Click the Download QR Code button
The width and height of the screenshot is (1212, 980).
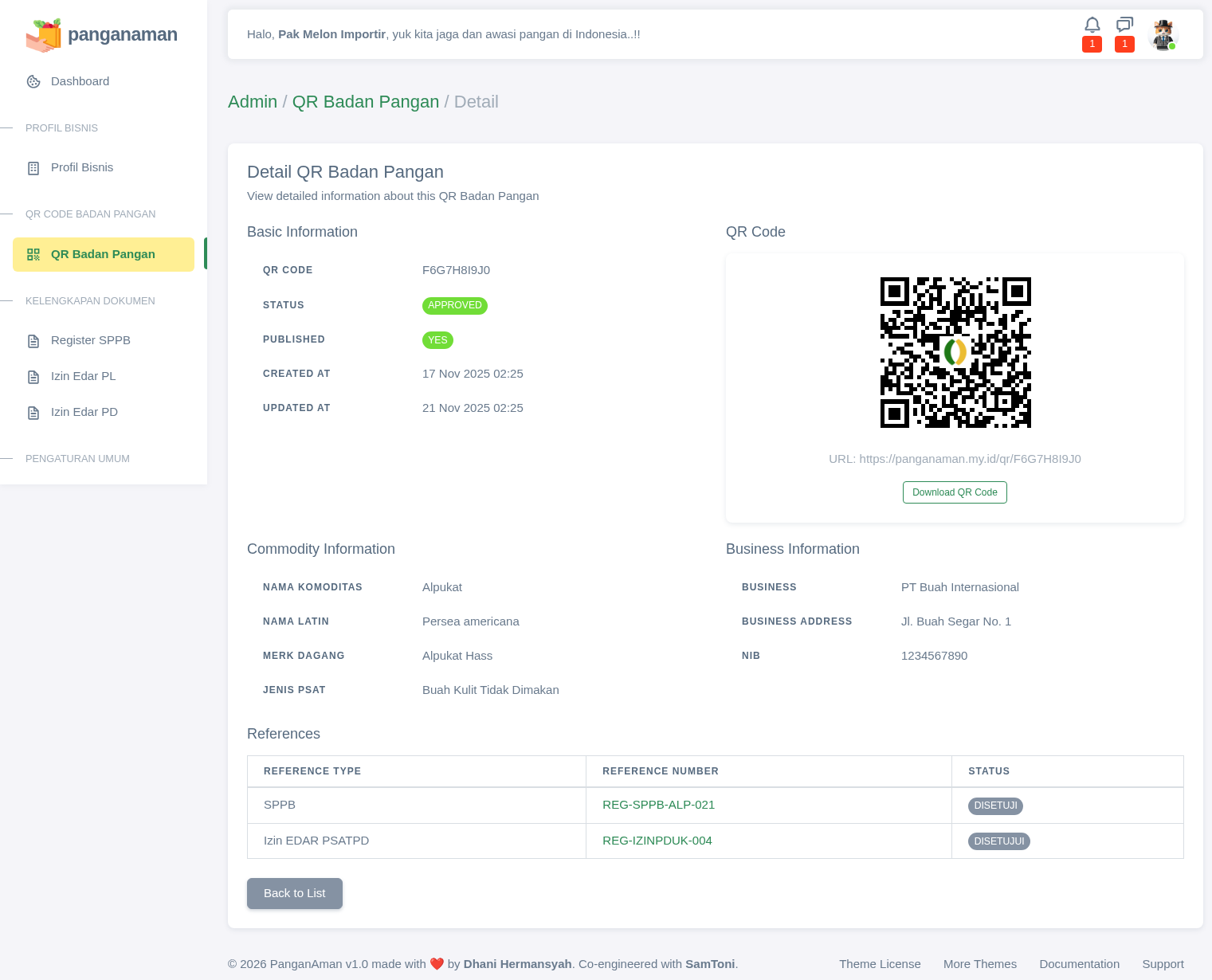(955, 492)
